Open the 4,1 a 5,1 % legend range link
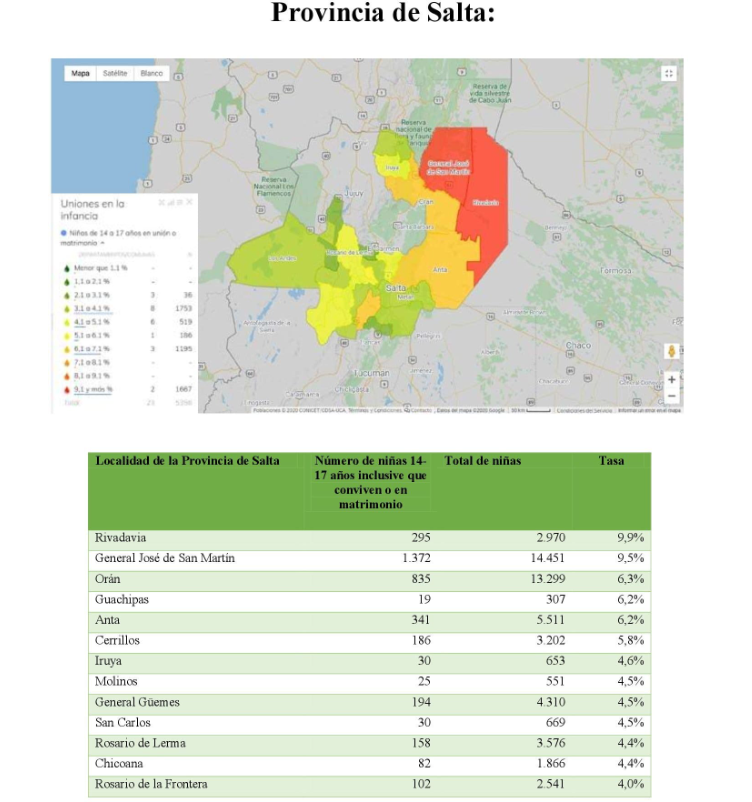Screen dimensions: 752x802 pyautogui.click(x=92, y=322)
